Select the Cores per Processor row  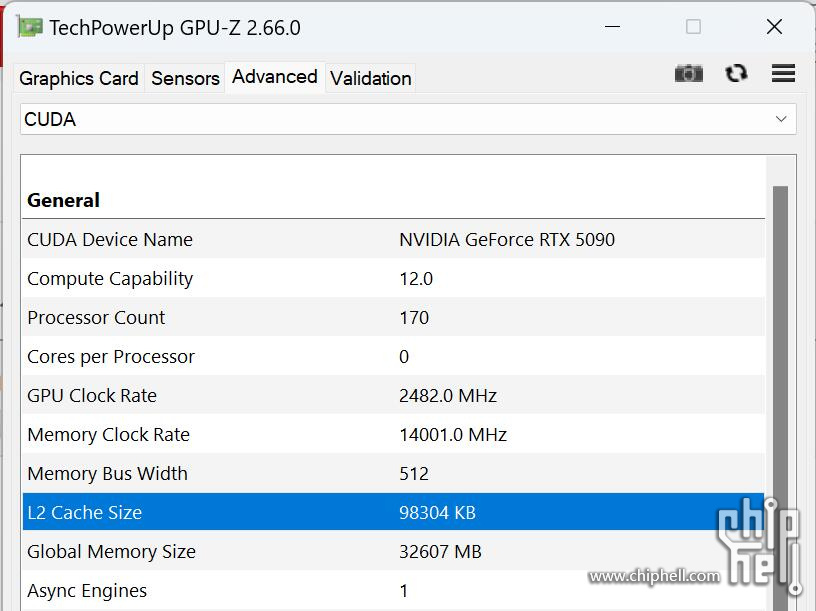pyautogui.click(x=393, y=357)
